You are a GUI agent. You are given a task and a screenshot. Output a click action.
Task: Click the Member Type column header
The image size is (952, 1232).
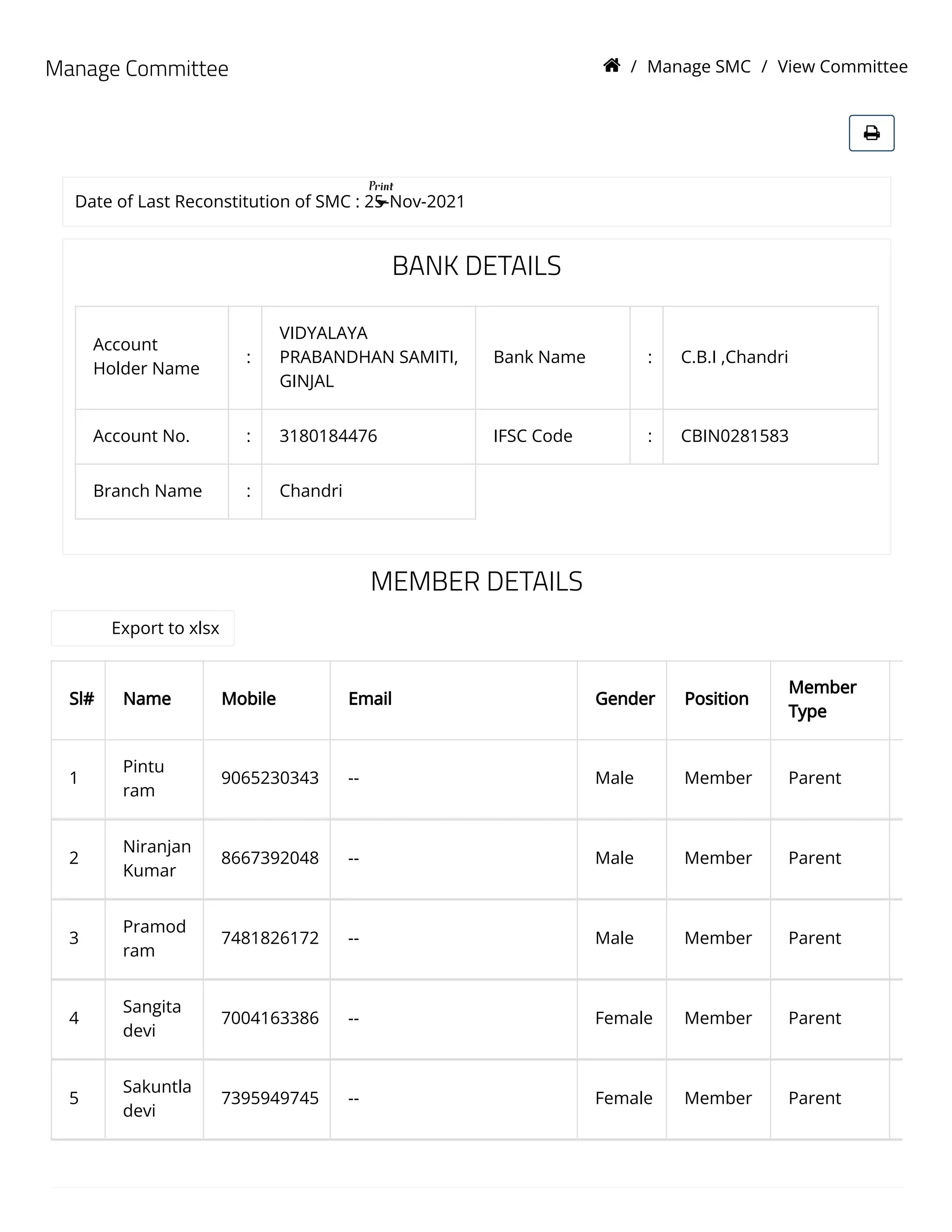(822, 699)
